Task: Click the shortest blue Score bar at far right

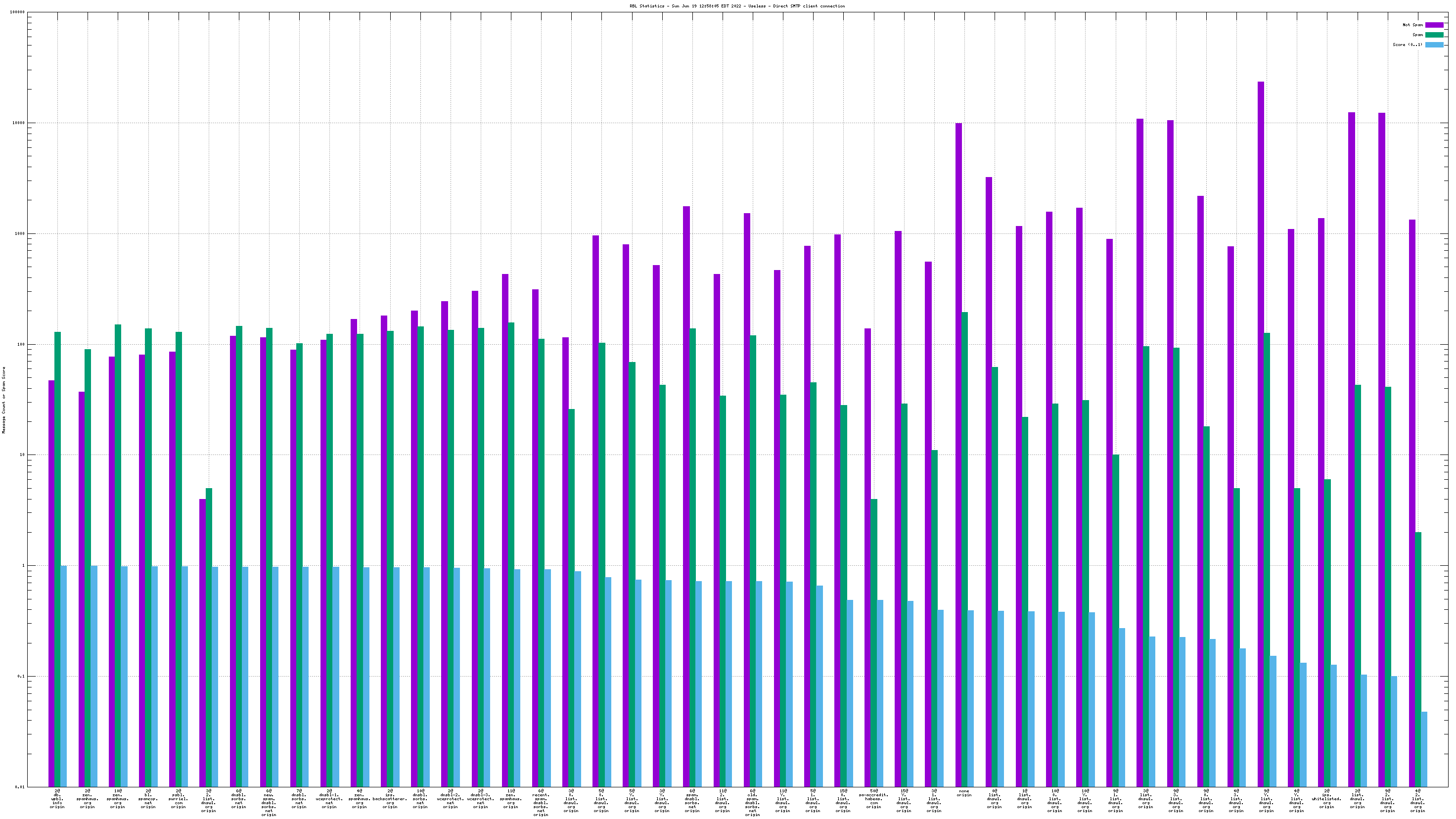Action: (1424, 749)
